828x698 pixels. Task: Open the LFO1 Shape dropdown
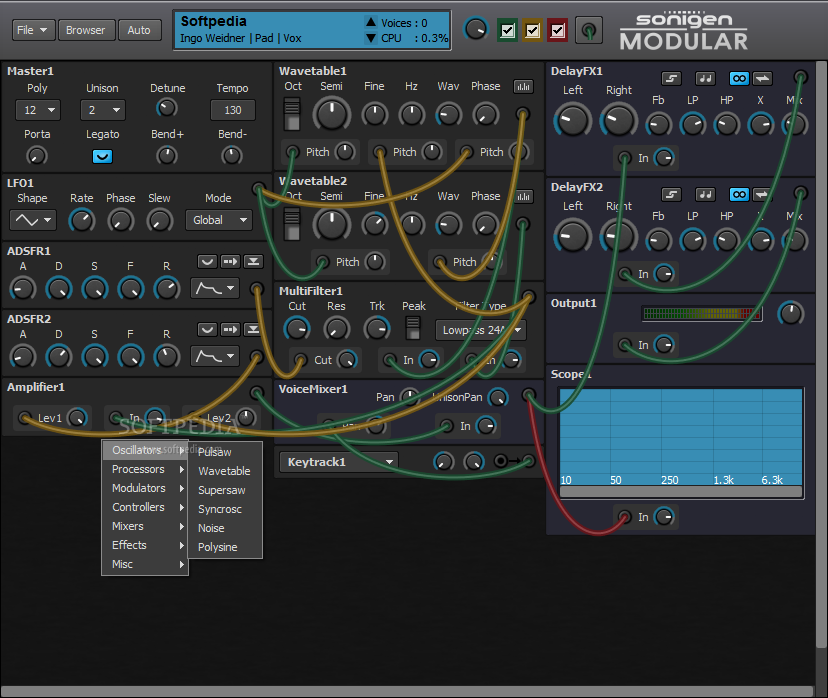coord(32,220)
